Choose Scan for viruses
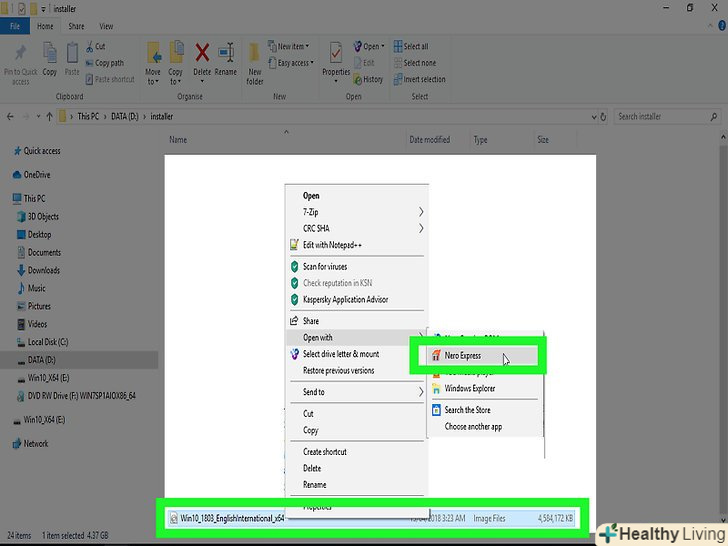Image resolution: width=728 pixels, height=546 pixels. coord(356,266)
